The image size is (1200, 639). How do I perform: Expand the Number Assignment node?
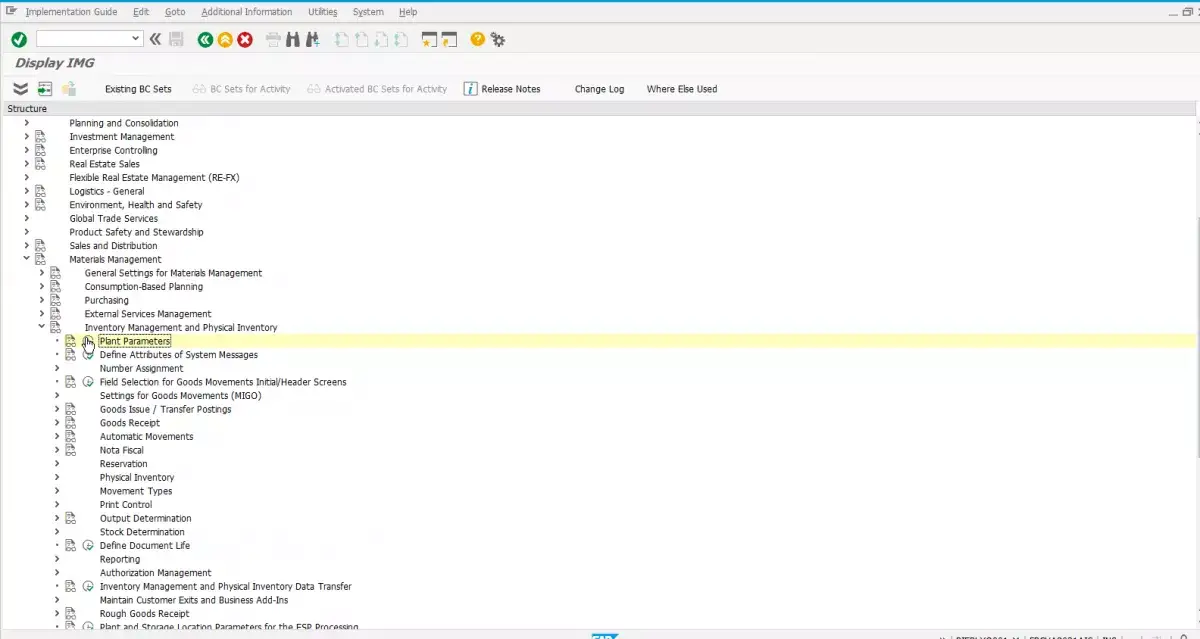(x=57, y=368)
